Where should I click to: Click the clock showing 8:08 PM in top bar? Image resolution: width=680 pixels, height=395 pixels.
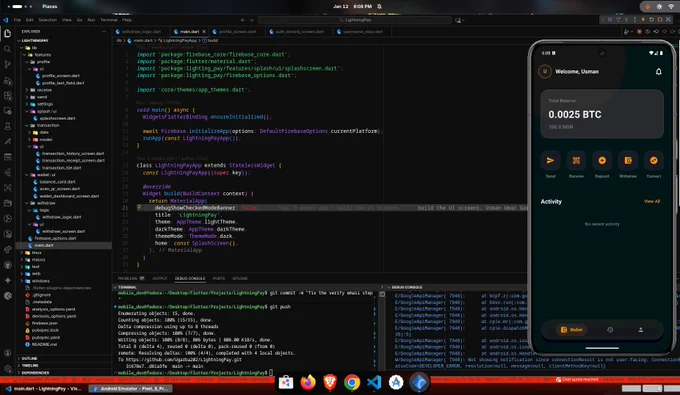(x=352, y=7)
